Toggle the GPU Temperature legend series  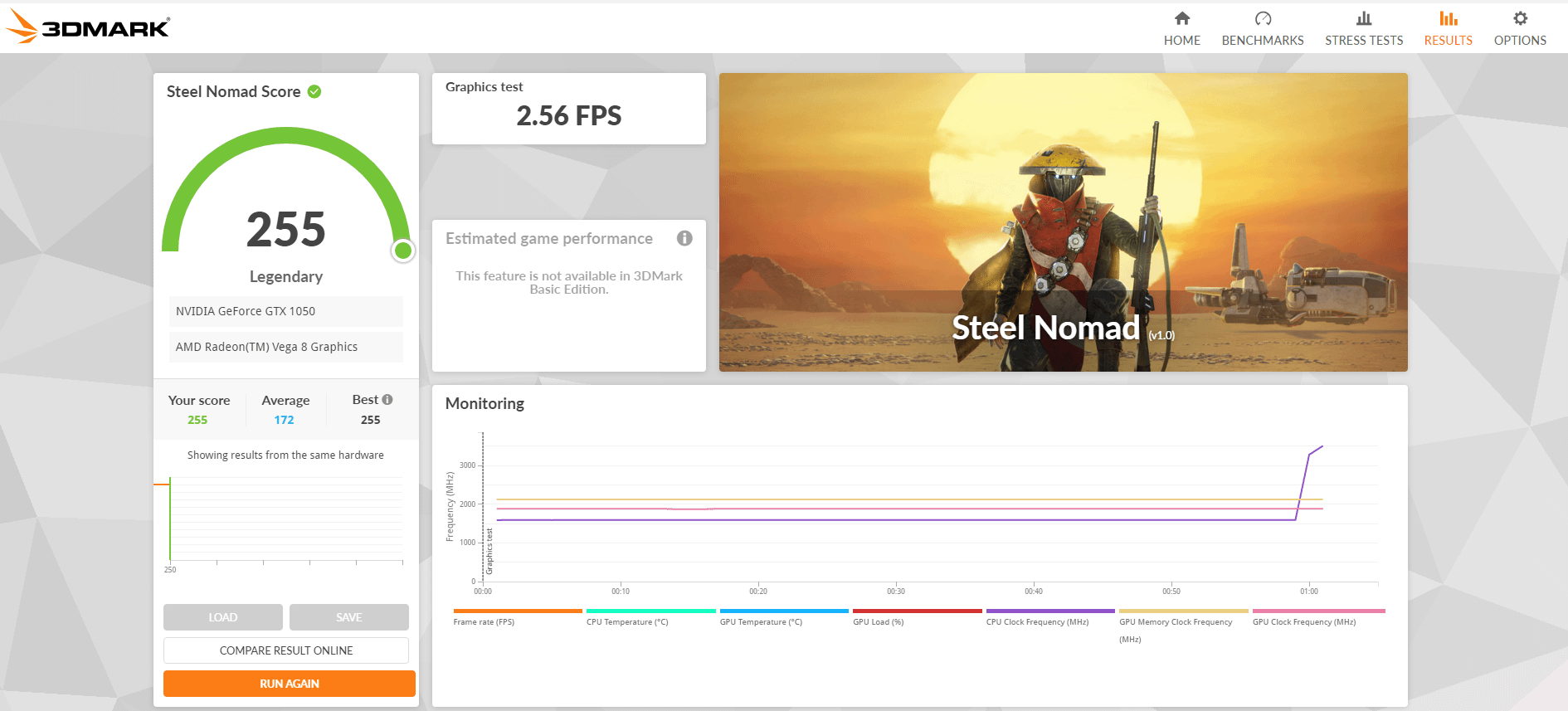tap(784, 617)
